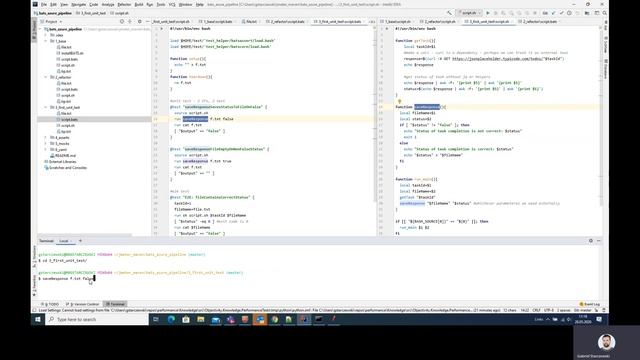Screen dimensions: 640x360
Task: Open the Version Control tool window
Action: pyautogui.click(x=83, y=304)
